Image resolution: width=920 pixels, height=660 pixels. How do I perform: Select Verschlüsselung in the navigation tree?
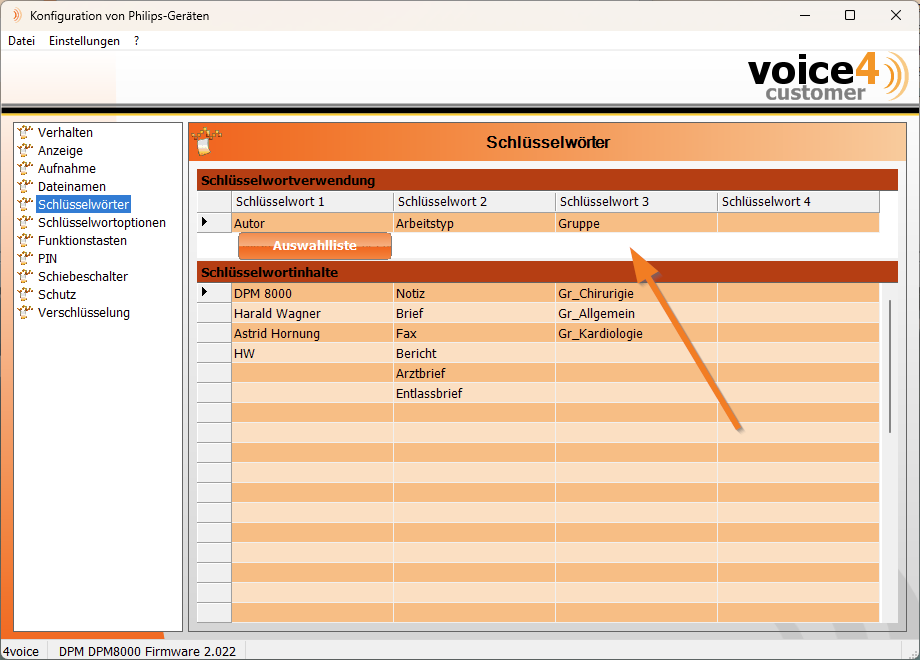tap(84, 313)
